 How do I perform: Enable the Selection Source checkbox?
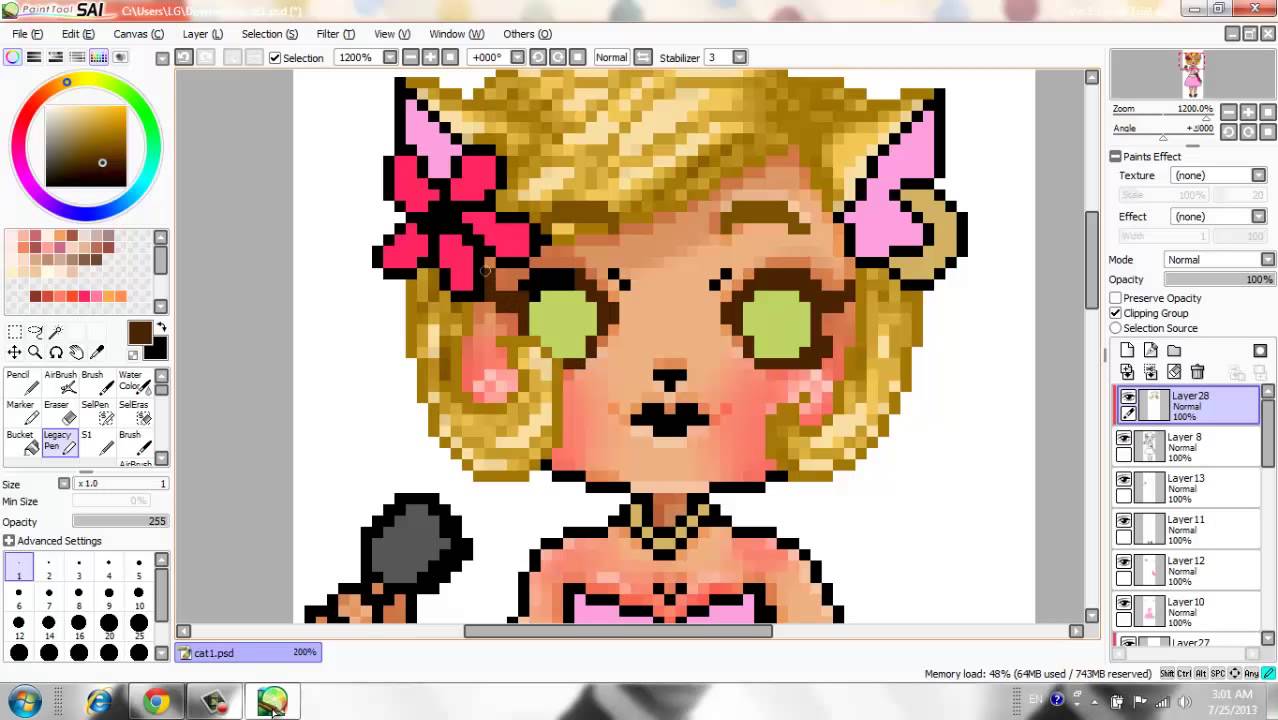pos(1115,328)
